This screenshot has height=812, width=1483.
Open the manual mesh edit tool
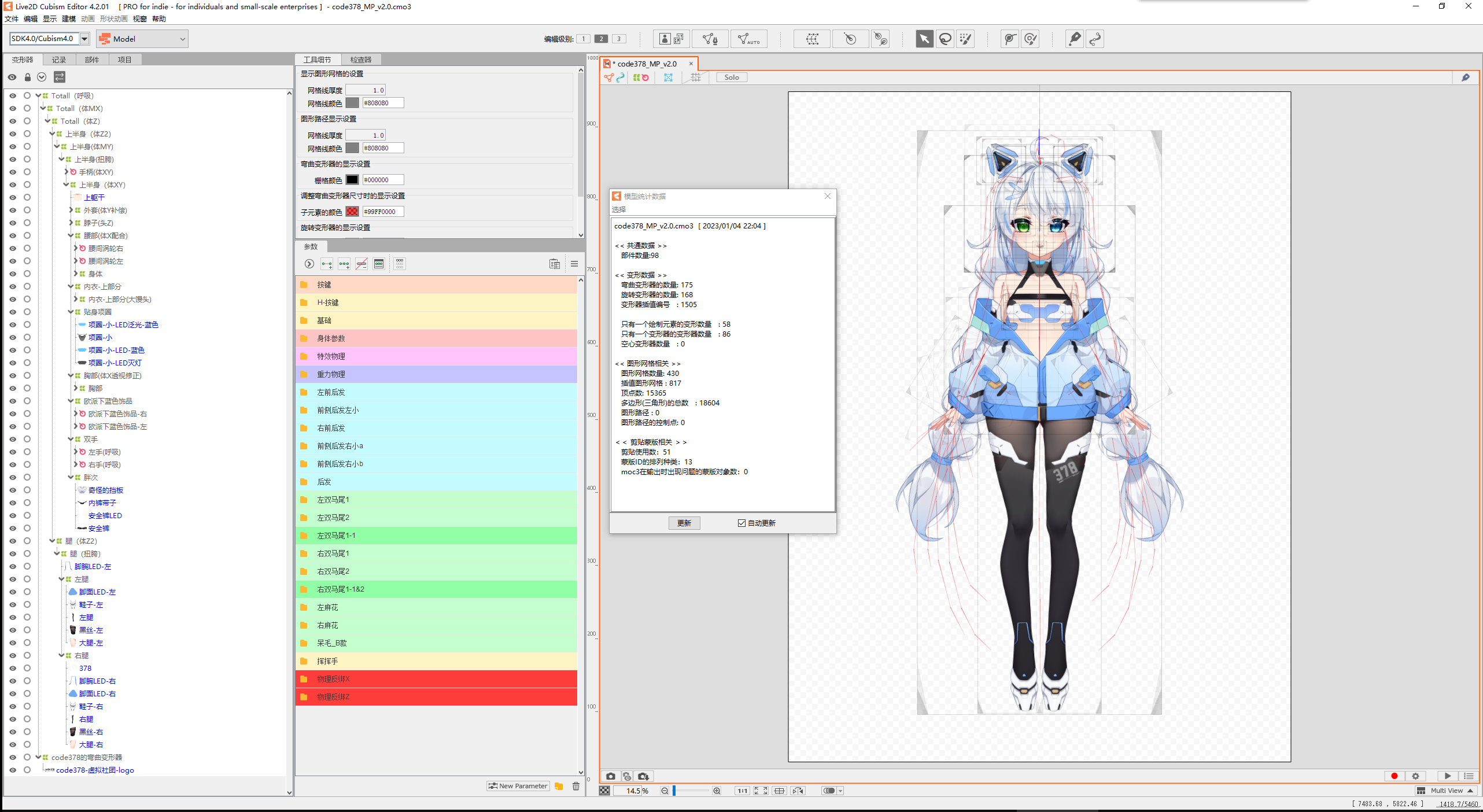pos(710,39)
